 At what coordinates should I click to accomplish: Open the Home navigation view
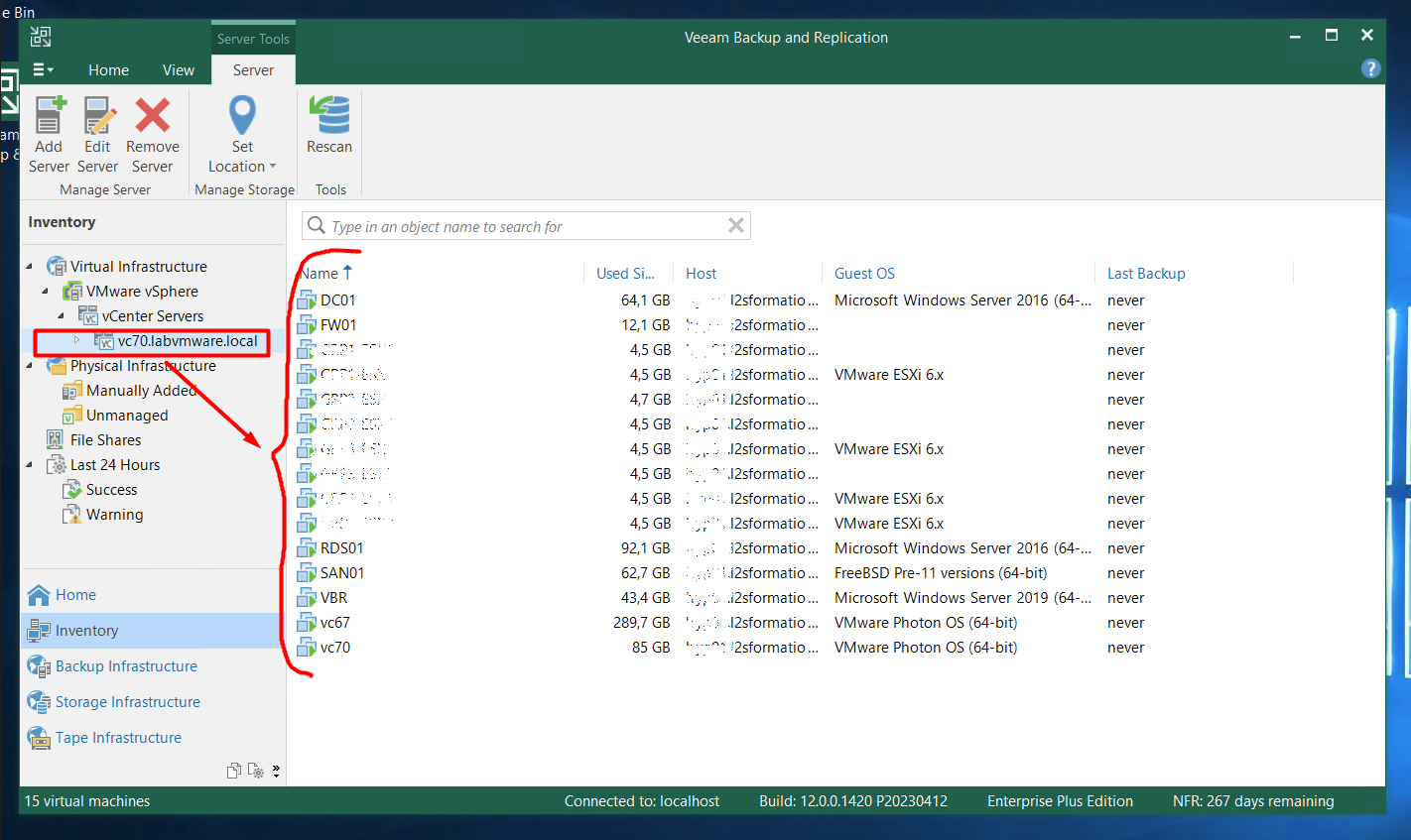(x=152, y=595)
